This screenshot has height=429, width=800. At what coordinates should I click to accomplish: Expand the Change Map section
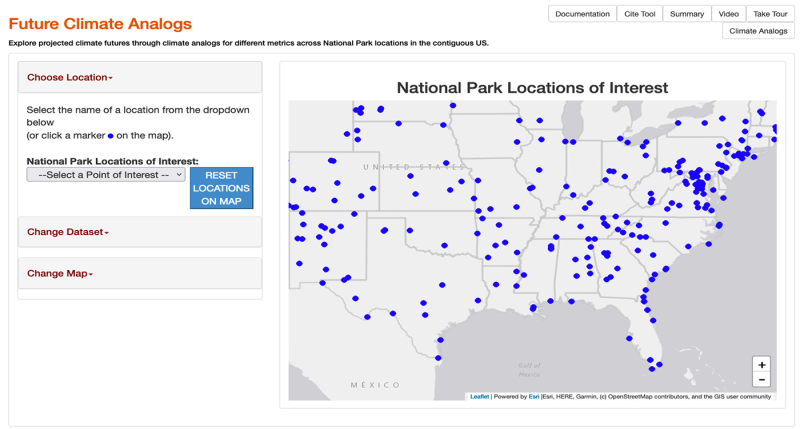click(x=60, y=274)
